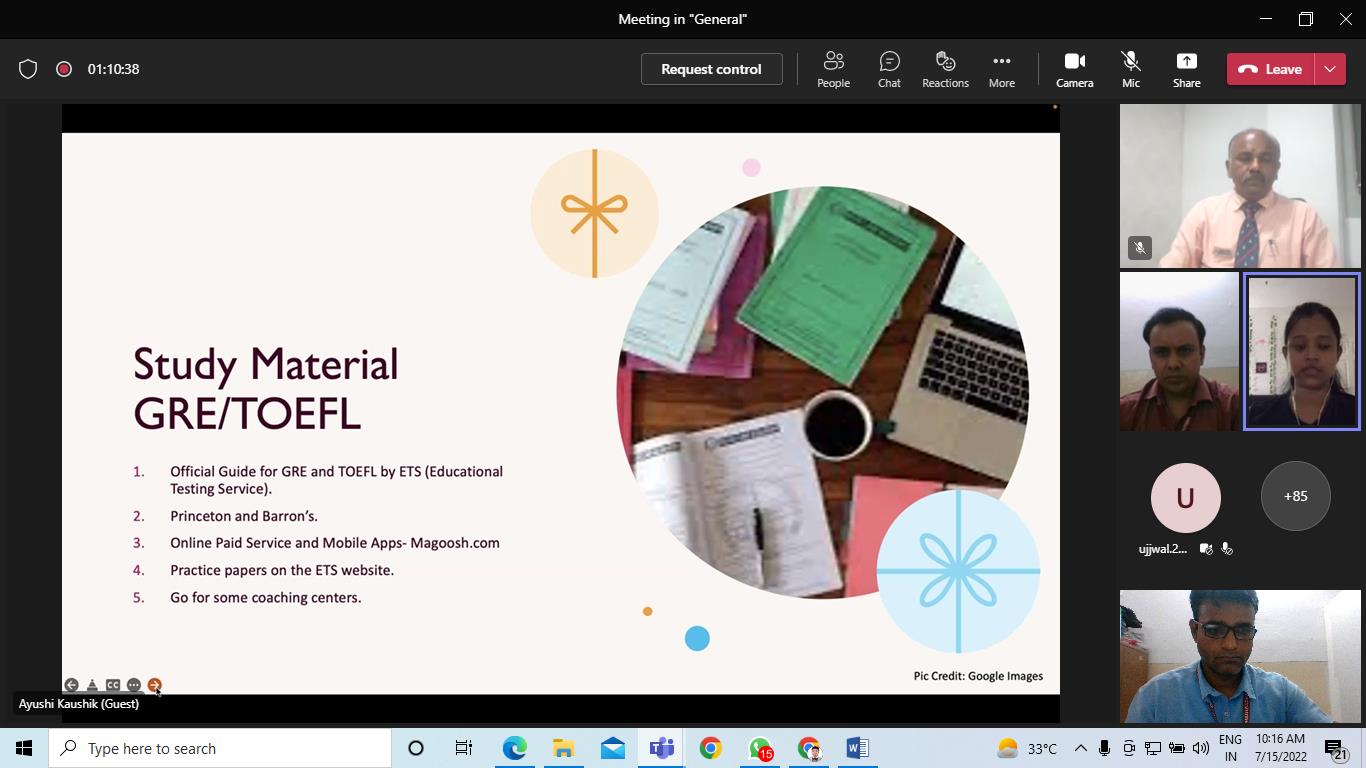The width and height of the screenshot is (1366, 768).
Task: Unmute the Mic
Action: click(1130, 69)
